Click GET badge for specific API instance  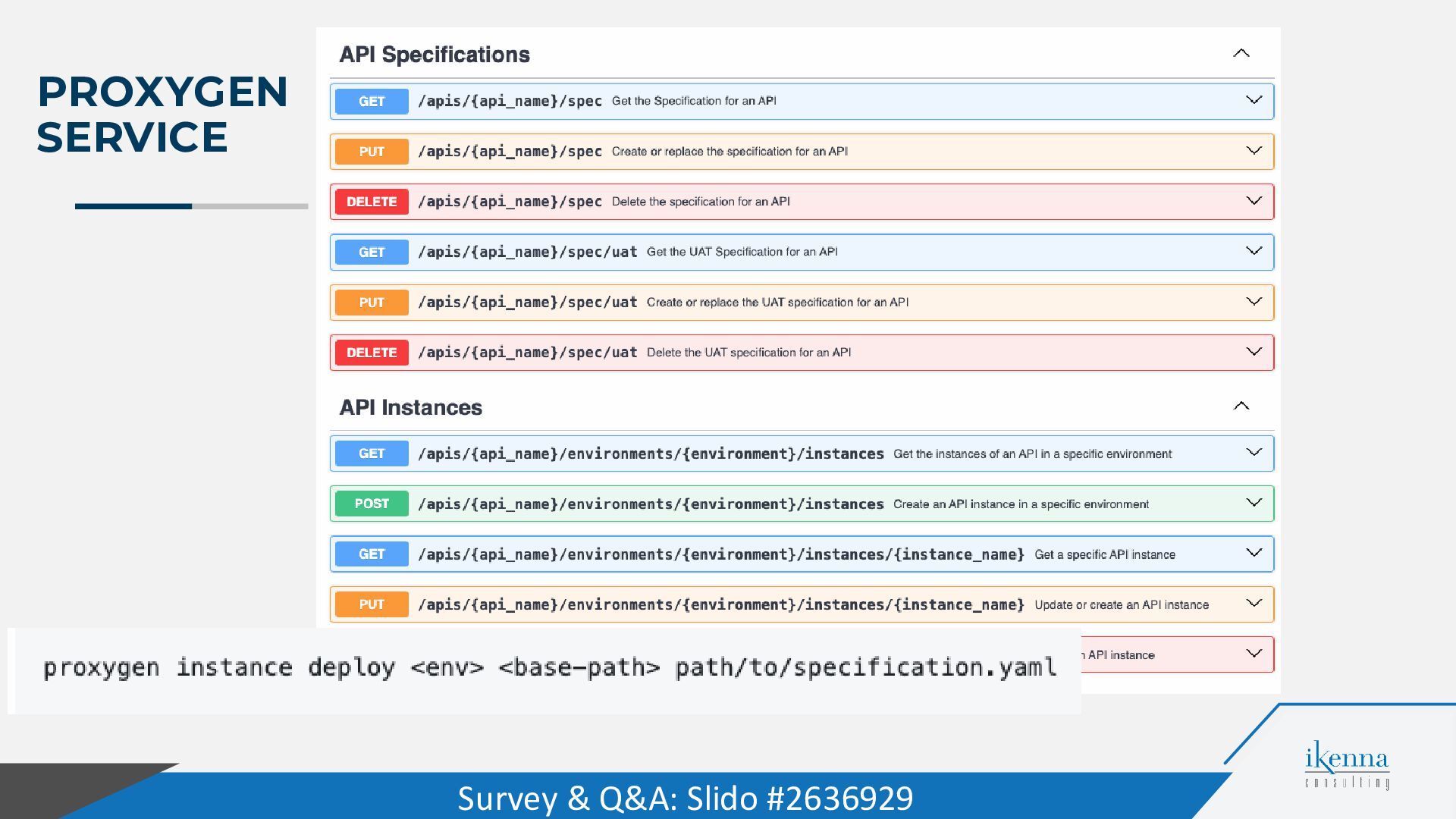372,554
